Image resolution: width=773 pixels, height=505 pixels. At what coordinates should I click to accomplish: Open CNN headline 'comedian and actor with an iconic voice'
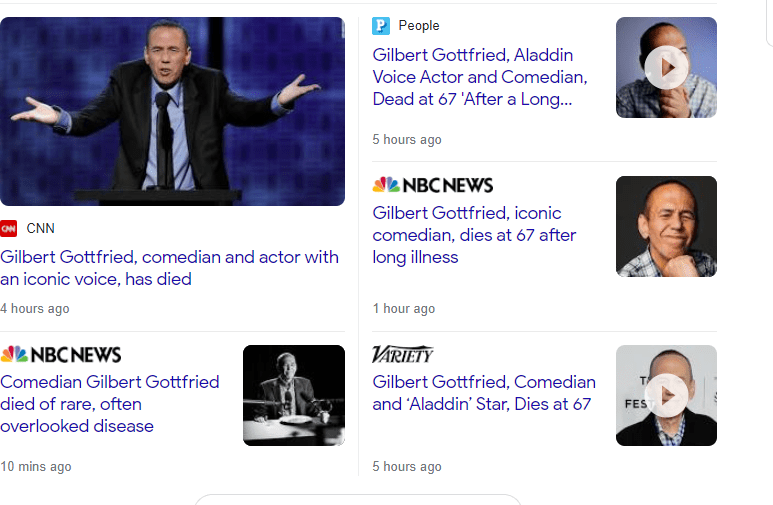(169, 268)
